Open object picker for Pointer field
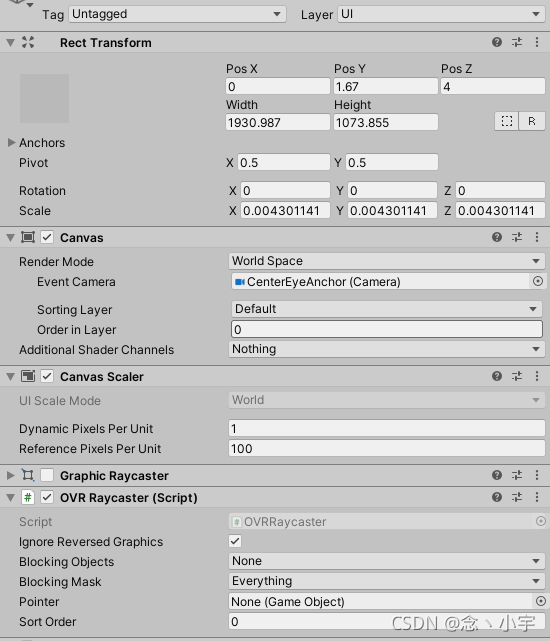 click(x=541, y=601)
